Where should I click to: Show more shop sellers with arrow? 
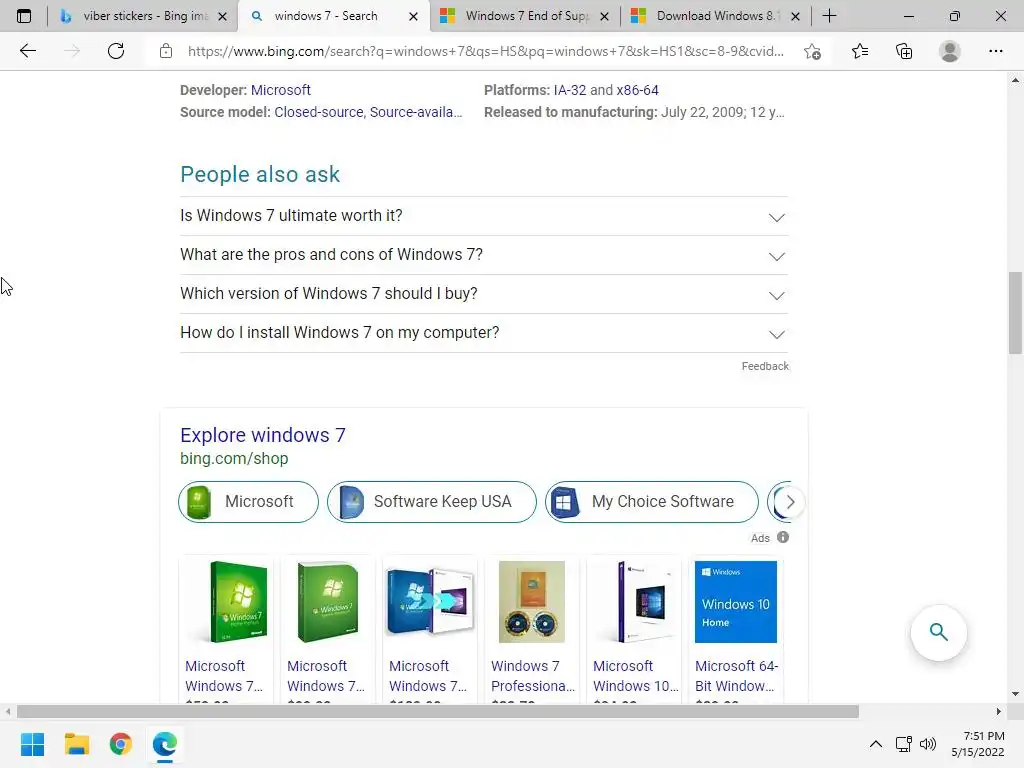790,502
